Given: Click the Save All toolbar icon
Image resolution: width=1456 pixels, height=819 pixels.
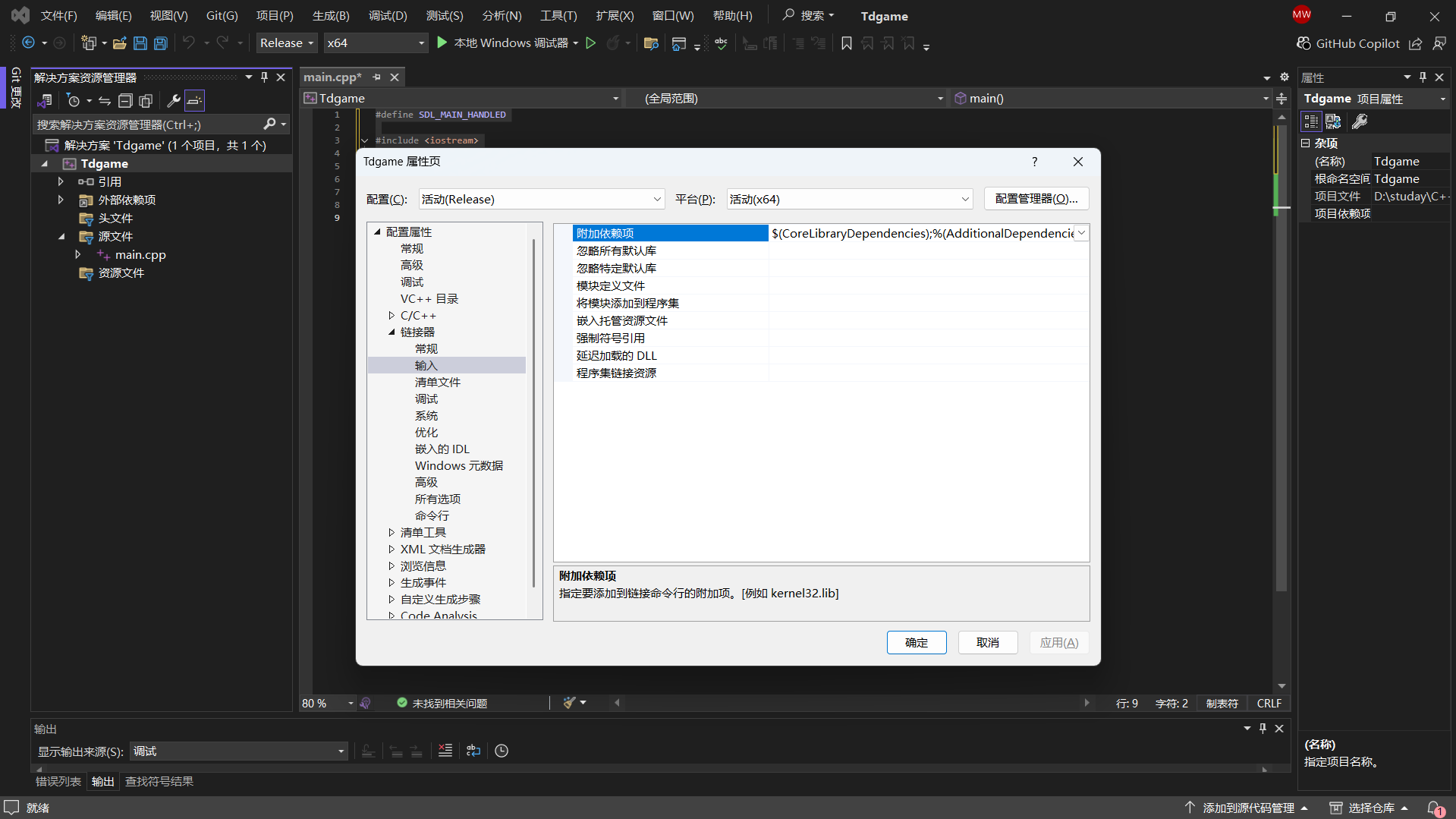Looking at the screenshot, I should pyautogui.click(x=161, y=43).
